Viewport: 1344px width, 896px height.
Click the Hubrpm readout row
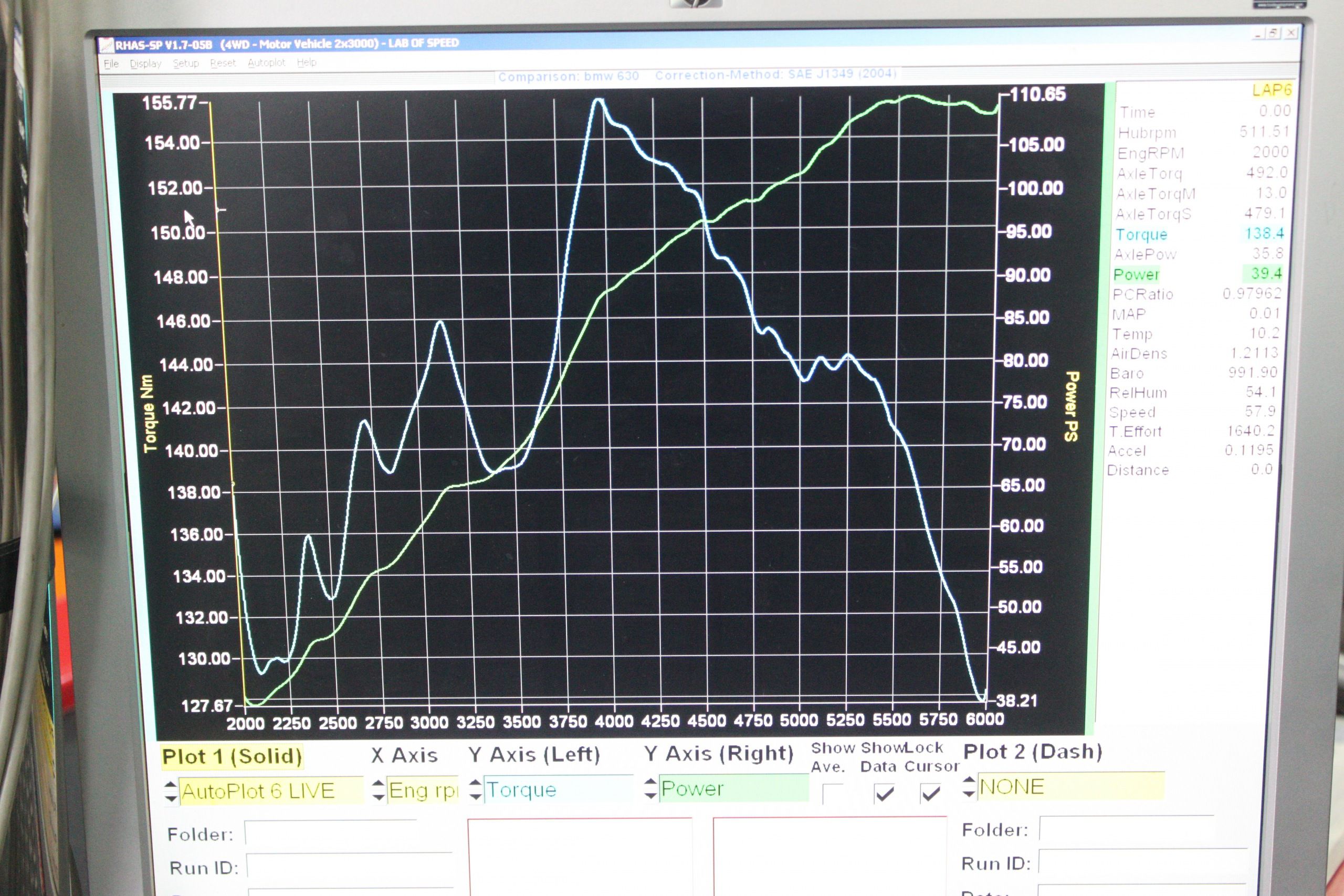(x=1203, y=133)
